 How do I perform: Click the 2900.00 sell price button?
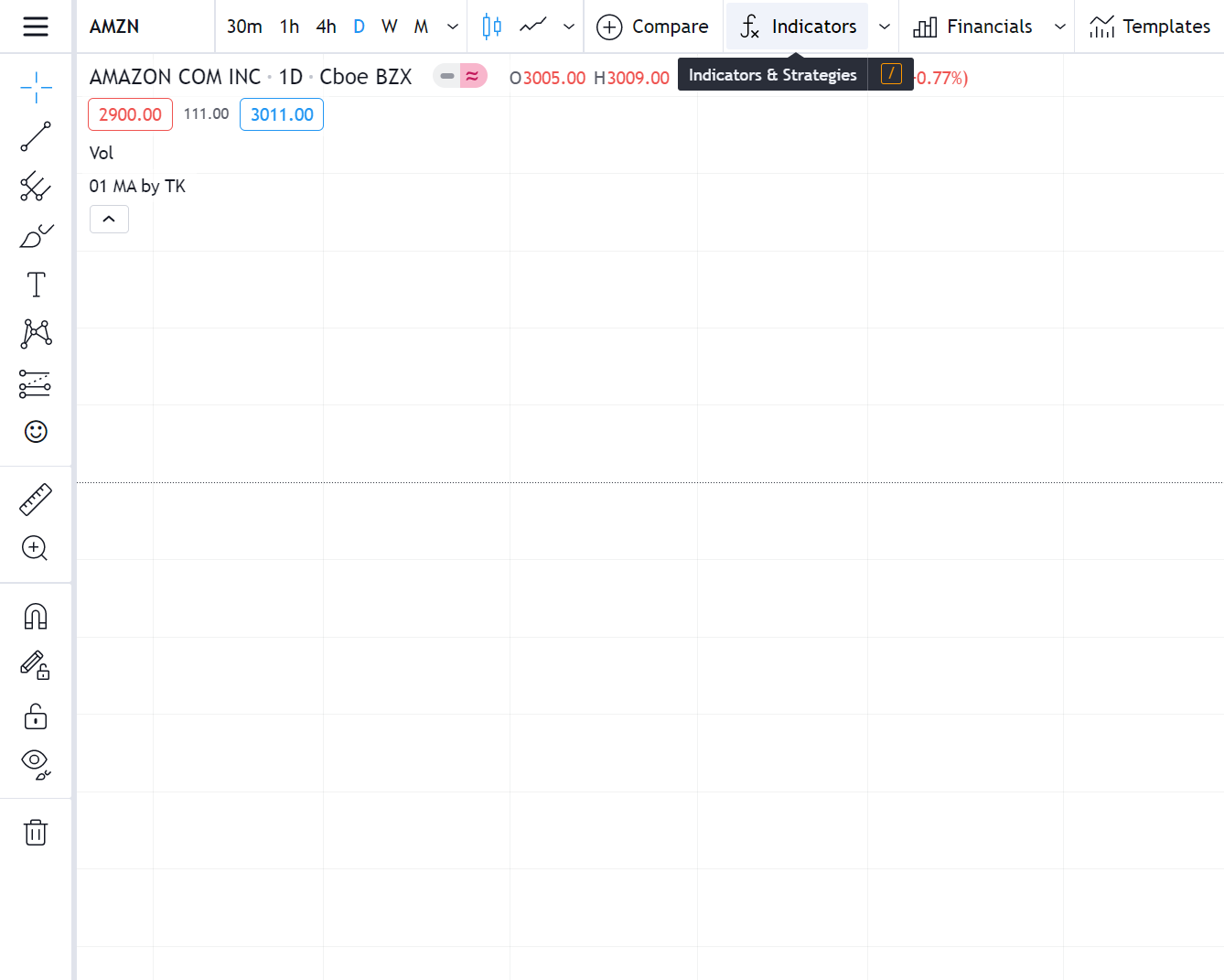point(130,114)
